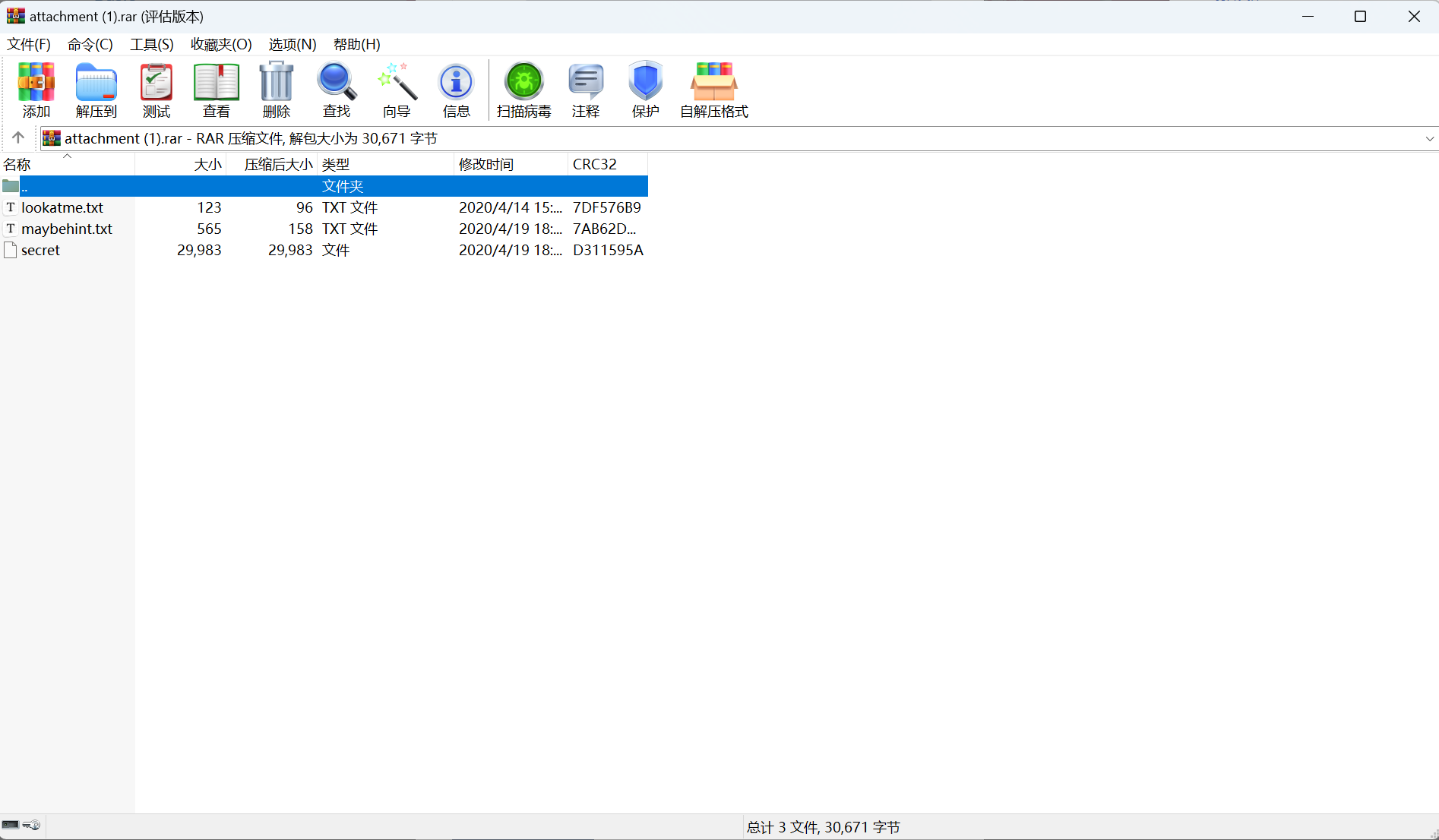The width and height of the screenshot is (1439, 840).
Task: Sort by CRC32 column header
Action: coord(608,164)
